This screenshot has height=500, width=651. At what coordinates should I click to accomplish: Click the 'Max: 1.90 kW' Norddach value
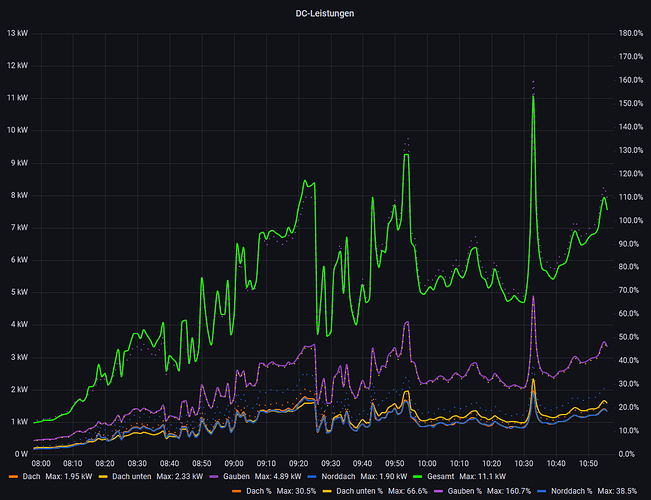[384, 476]
